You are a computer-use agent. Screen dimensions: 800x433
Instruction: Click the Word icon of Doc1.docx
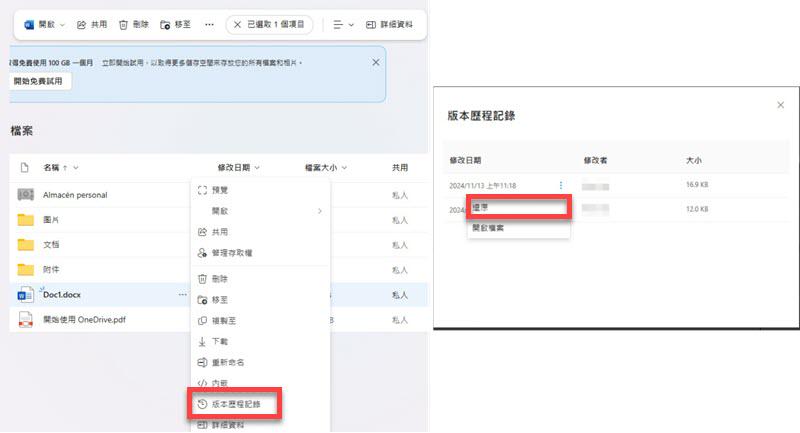pos(26,295)
